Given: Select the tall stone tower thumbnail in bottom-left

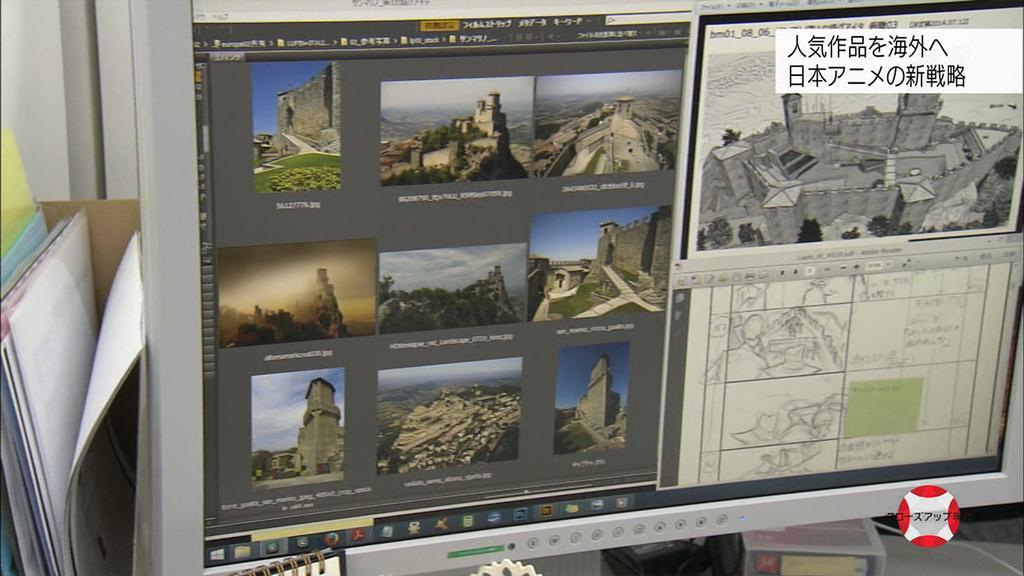Looking at the screenshot, I should (298, 426).
